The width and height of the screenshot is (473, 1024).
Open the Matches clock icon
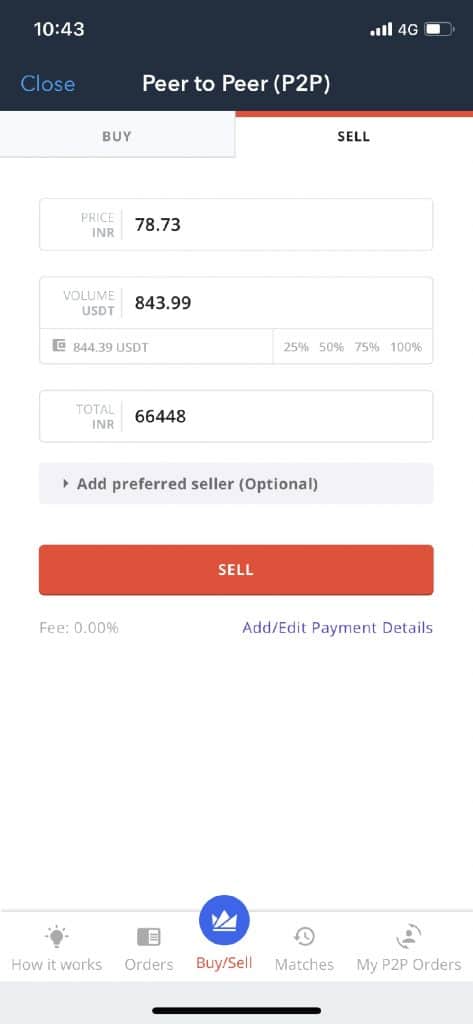coord(304,937)
